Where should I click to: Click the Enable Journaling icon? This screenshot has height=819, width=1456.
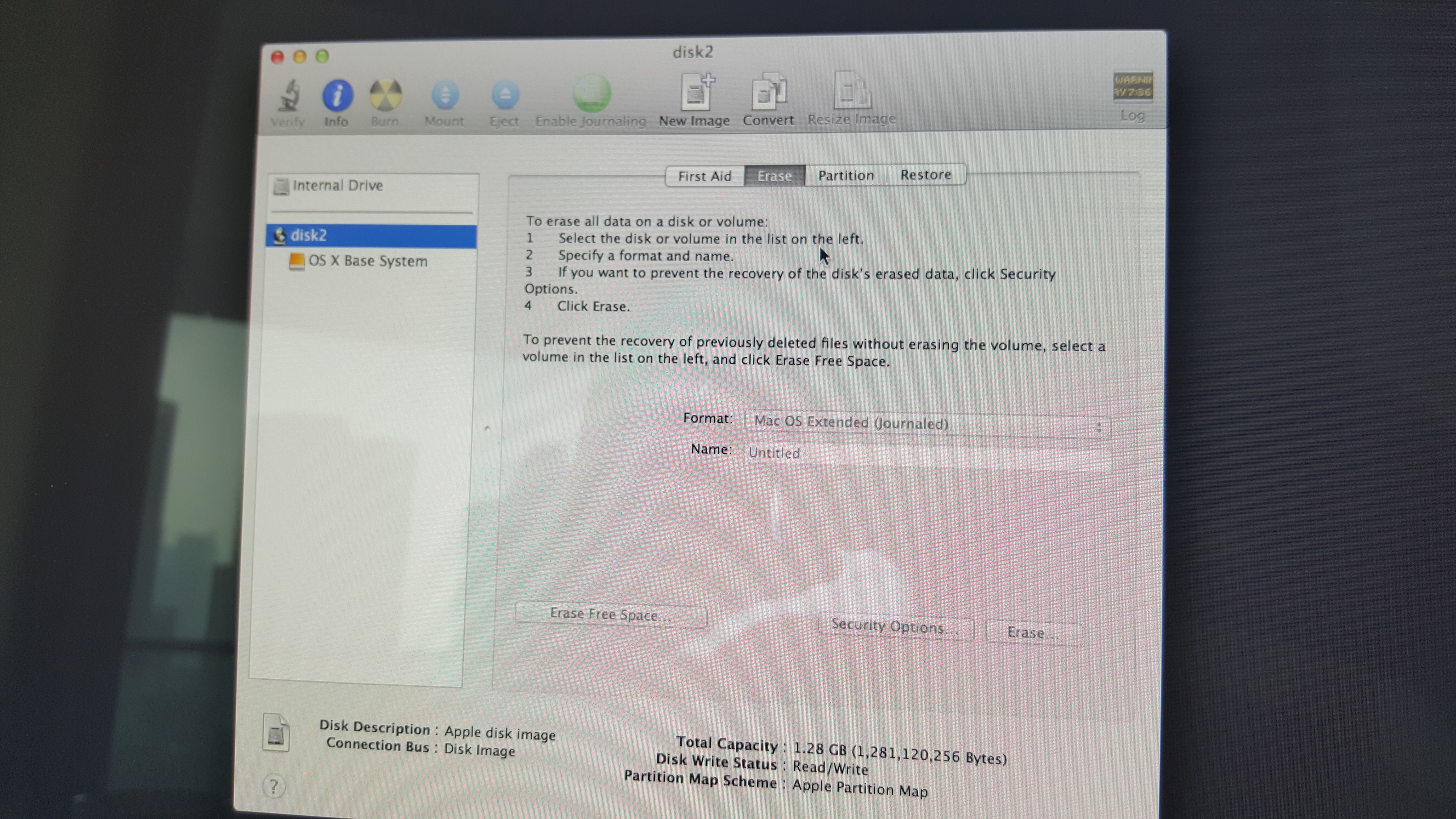(591, 94)
